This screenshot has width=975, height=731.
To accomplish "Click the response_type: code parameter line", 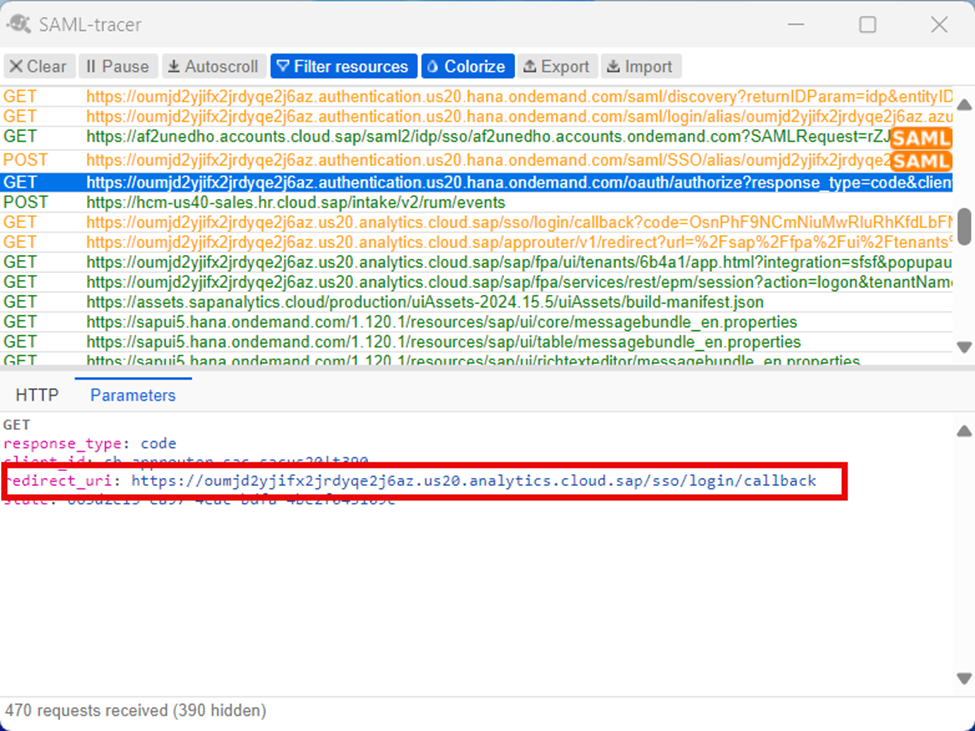I will pos(90,443).
